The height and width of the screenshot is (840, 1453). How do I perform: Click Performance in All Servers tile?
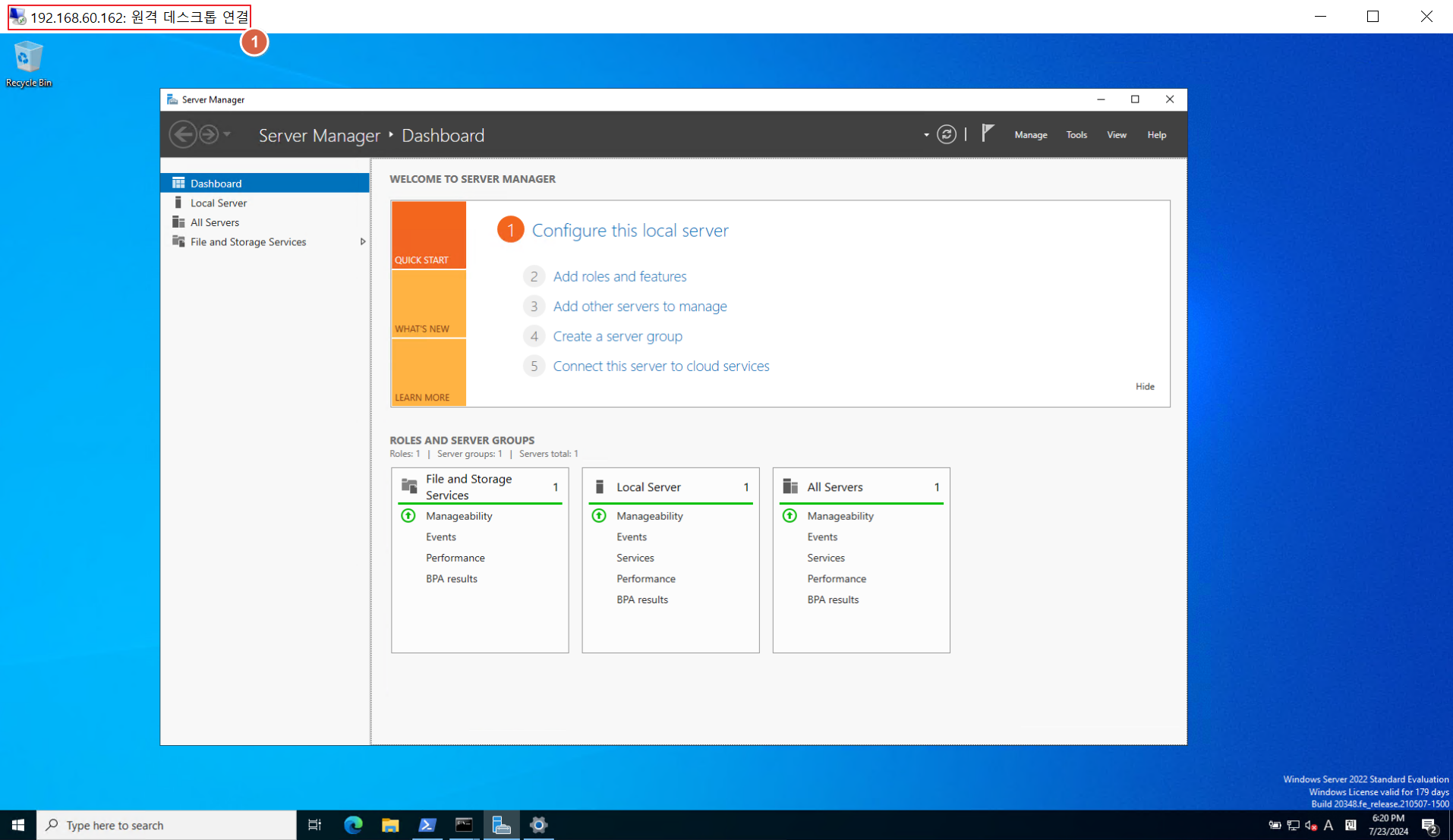836,578
